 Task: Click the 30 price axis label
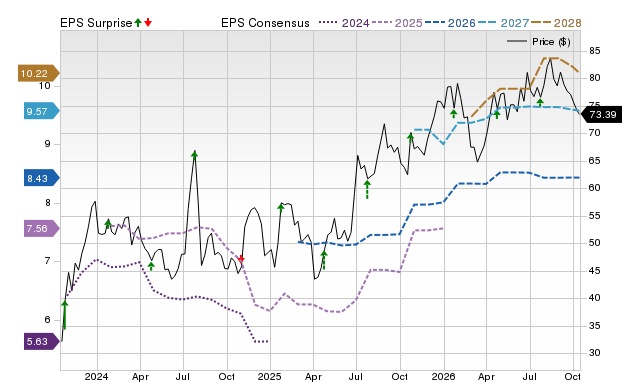point(595,353)
